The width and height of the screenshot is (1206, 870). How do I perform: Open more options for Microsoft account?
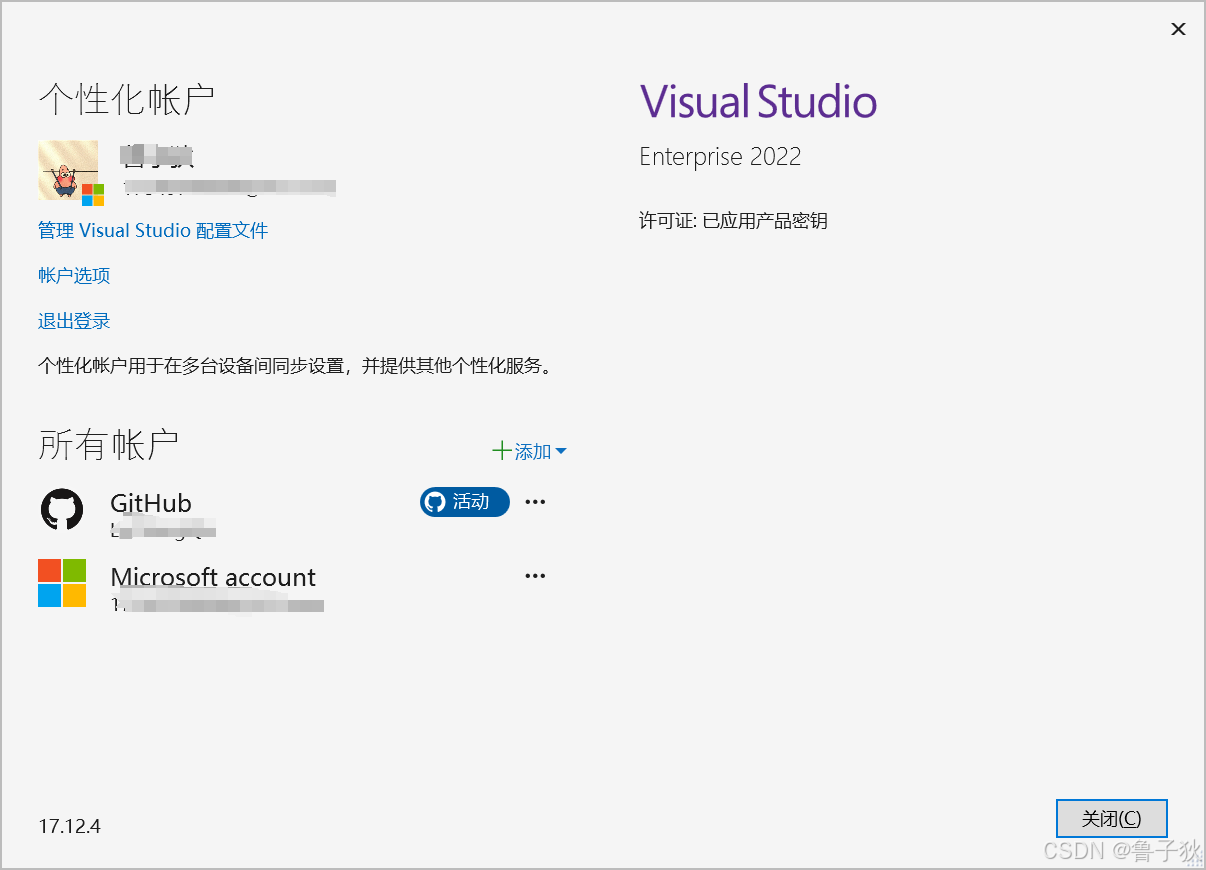tap(536, 576)
